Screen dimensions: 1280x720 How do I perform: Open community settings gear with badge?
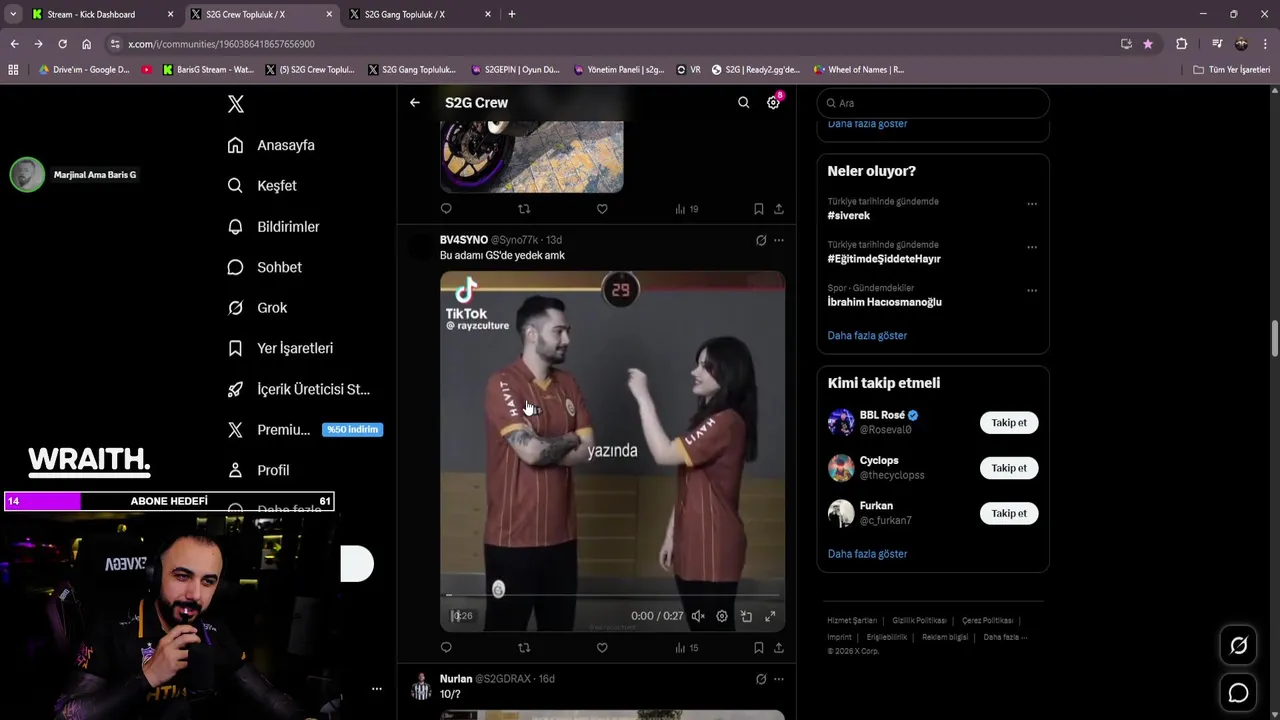[773, 102]
